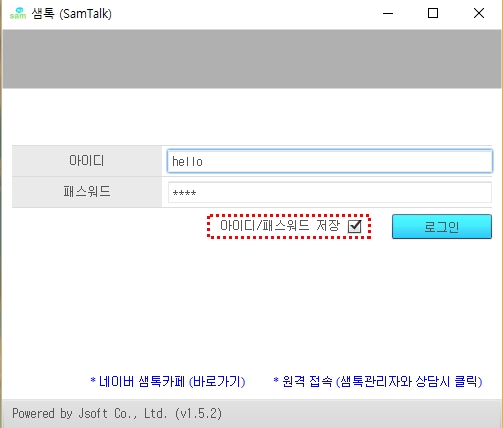Viewport: 503px width, 428px height.
Task: Click the asterisk before 원격 접속
Action: (x=276, y=379)
